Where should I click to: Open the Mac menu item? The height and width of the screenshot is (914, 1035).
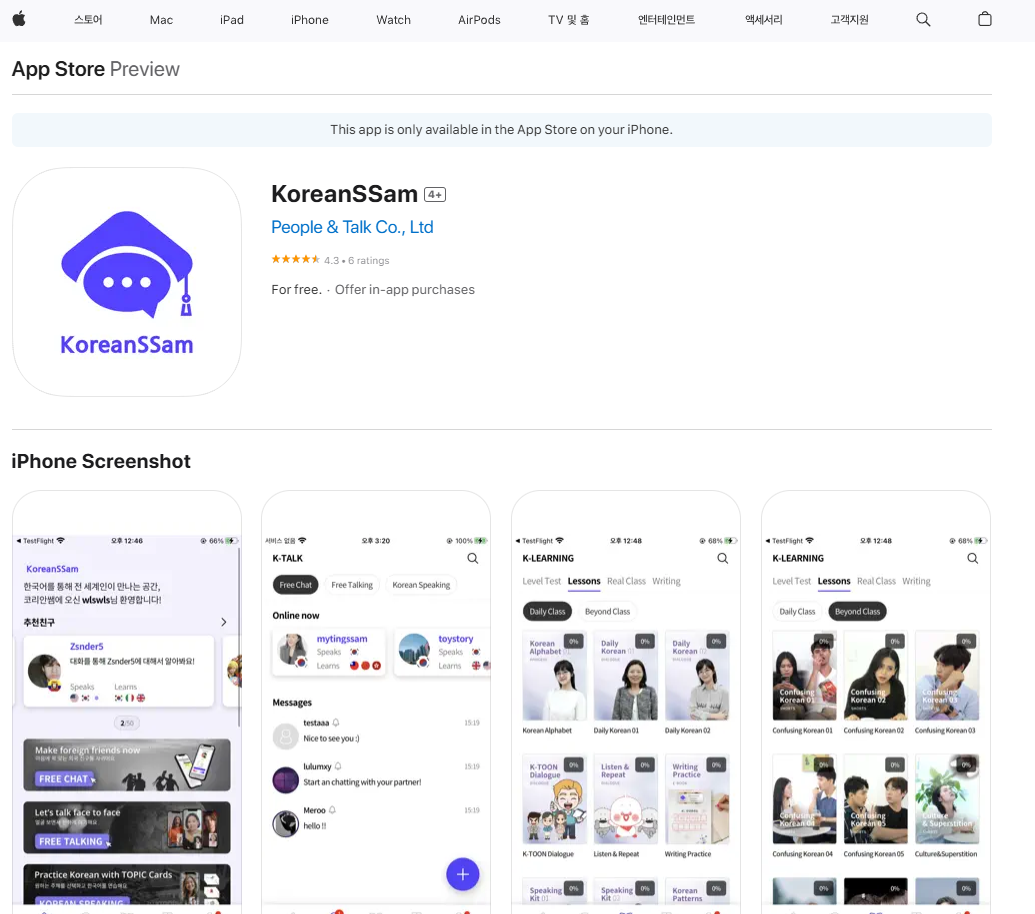click(x=161, y=20)
